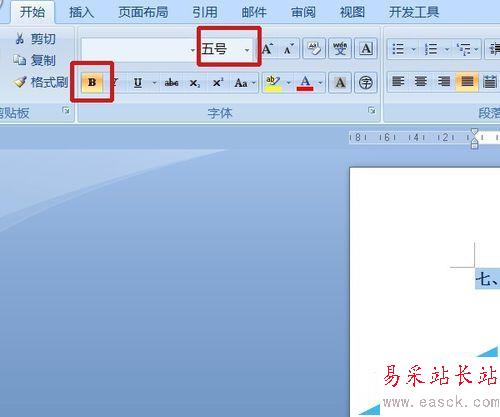Click Multilevel List icon
The height and width of the screenshot is (417, 500).
tap(463, 49)
